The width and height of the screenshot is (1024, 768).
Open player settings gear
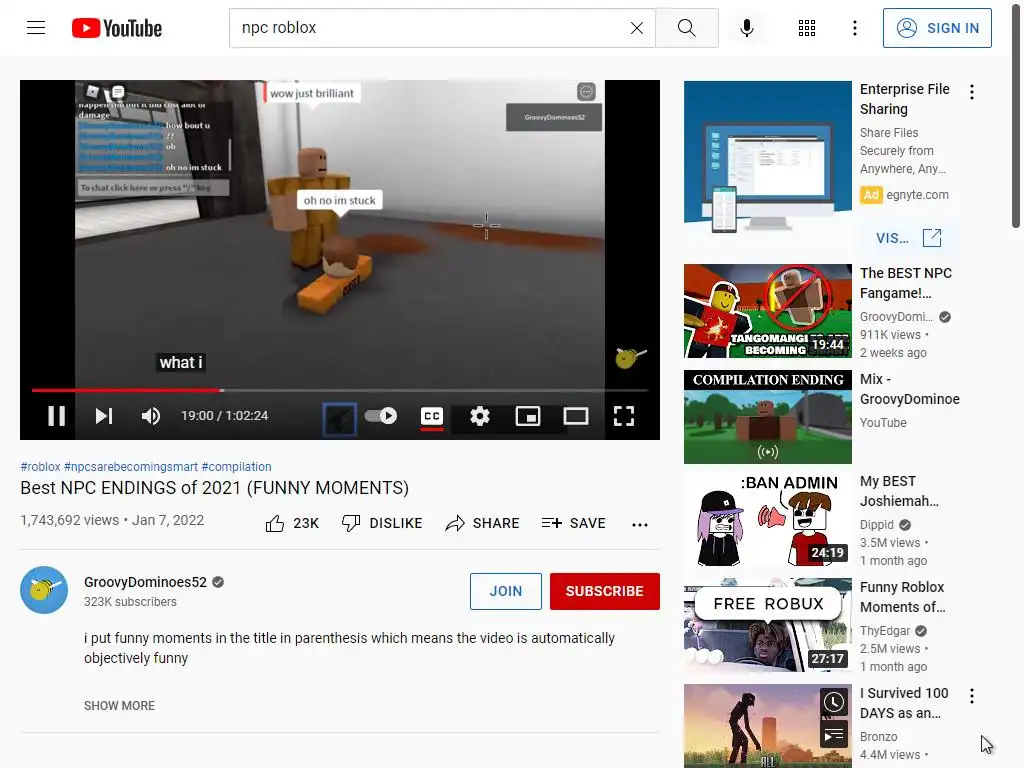[480, 416]
